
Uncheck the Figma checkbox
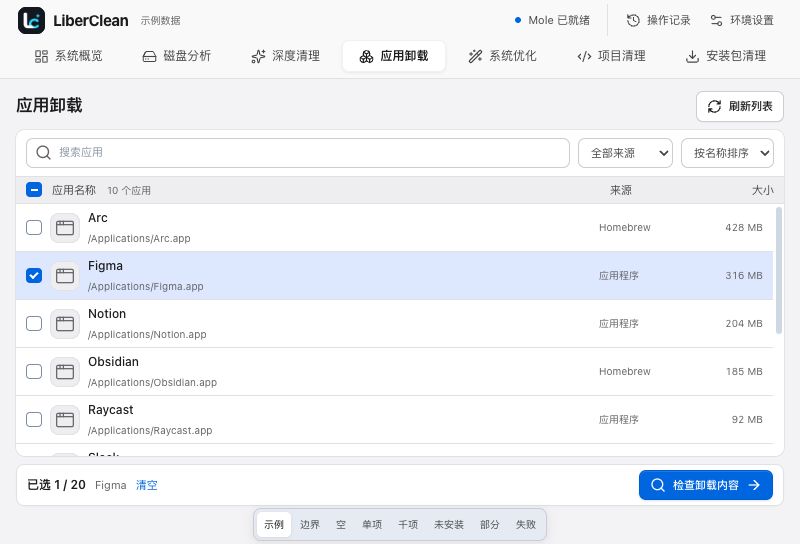[x=34, y=275]
